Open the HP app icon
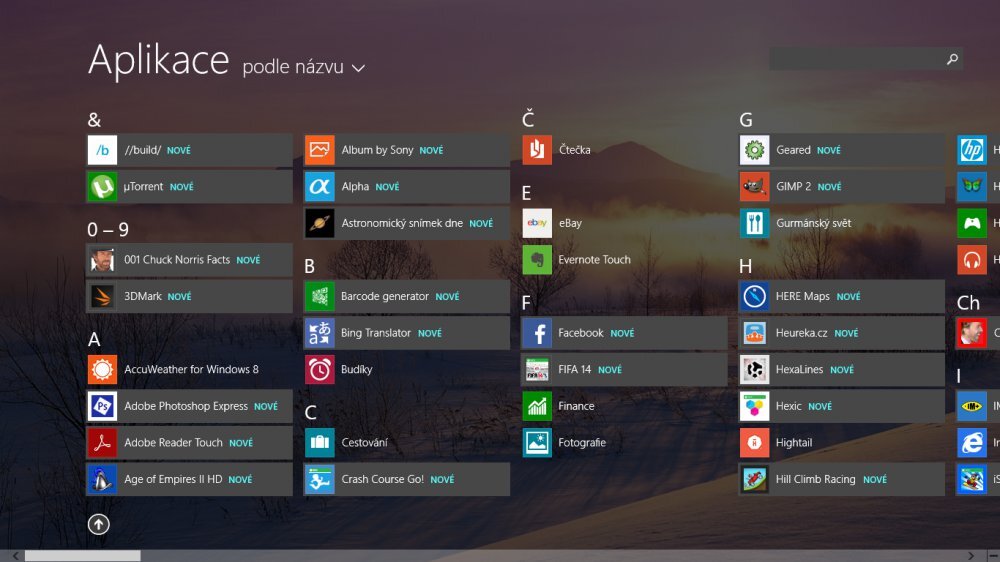Viewport: 1000px width, 562px height. coord(972,150)
